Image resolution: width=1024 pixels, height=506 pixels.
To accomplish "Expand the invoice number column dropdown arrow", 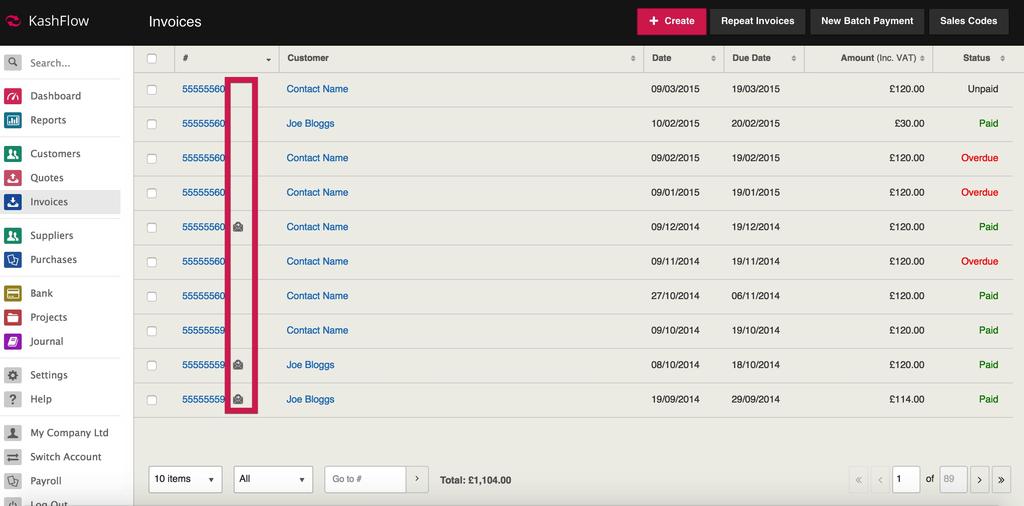I will click(268, 59).
